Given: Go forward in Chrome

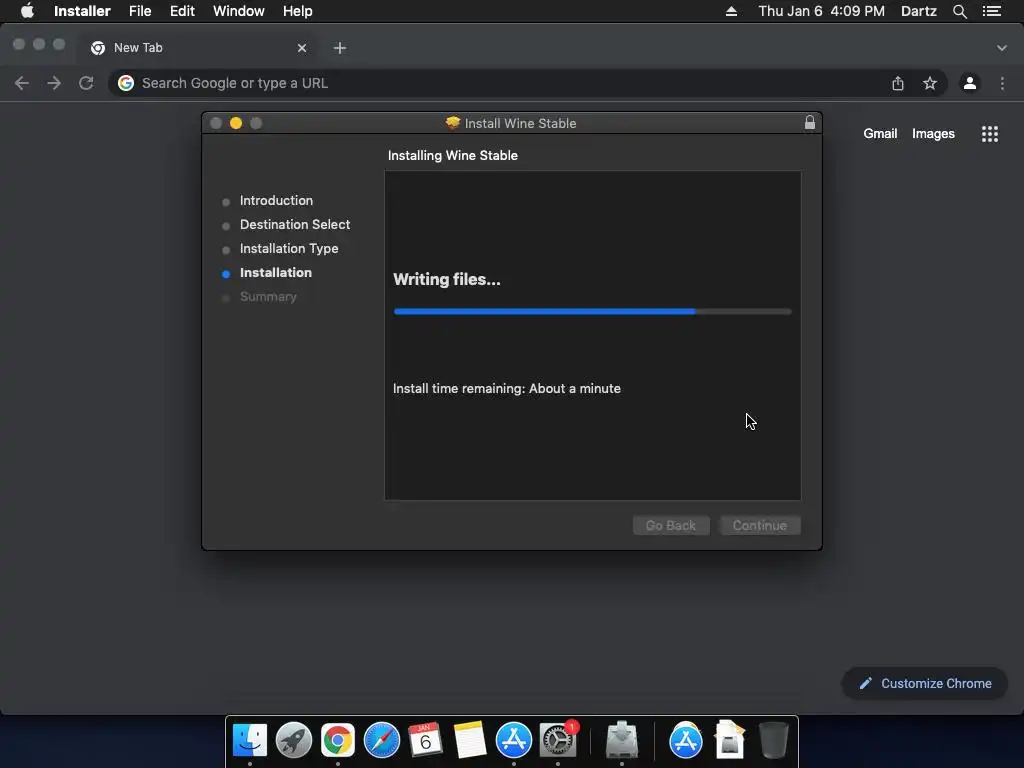Looking at the screenshot, I should coord(54,83).
